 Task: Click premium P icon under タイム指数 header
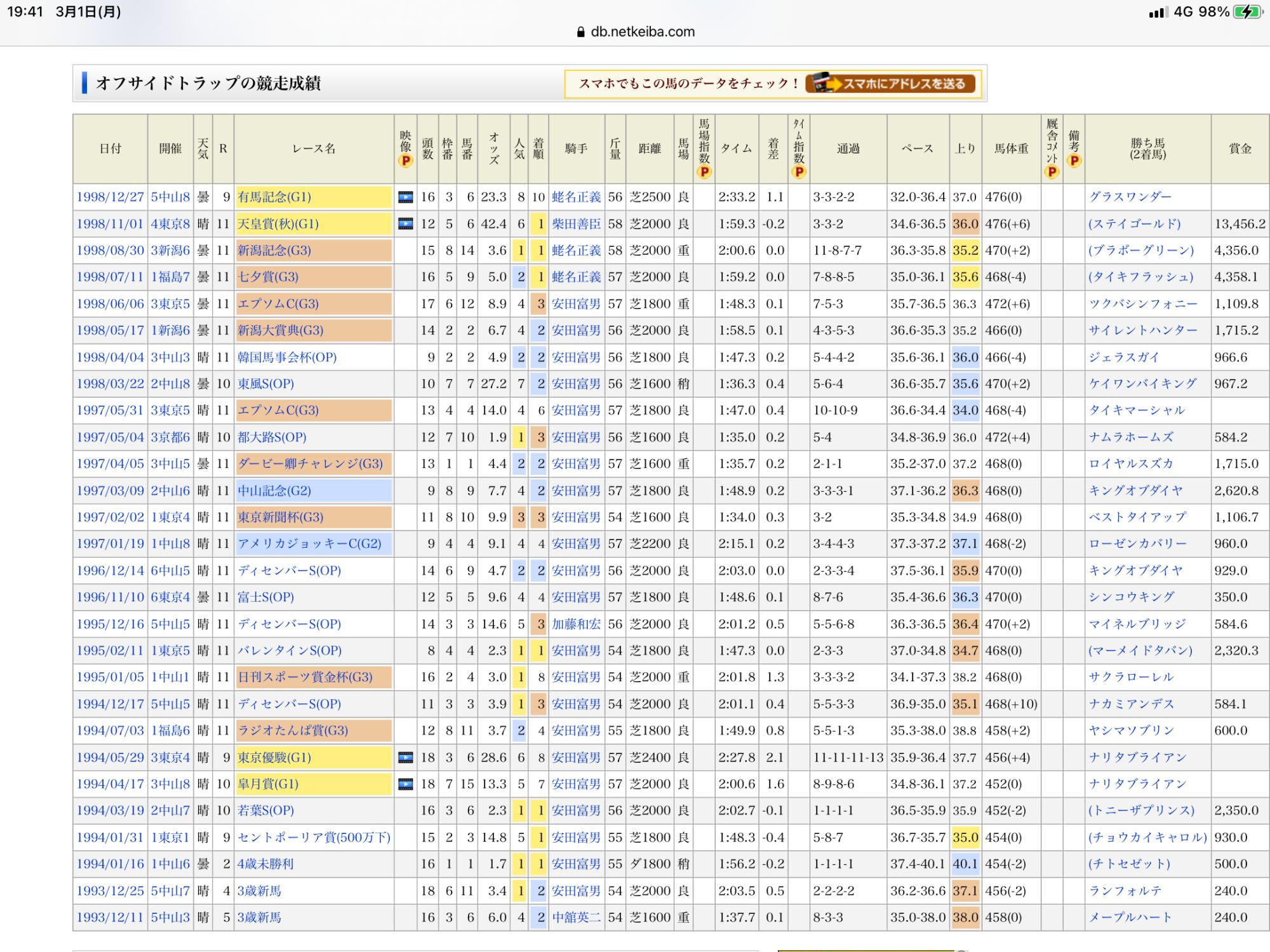pyautogui.click(x=799, y=171)
